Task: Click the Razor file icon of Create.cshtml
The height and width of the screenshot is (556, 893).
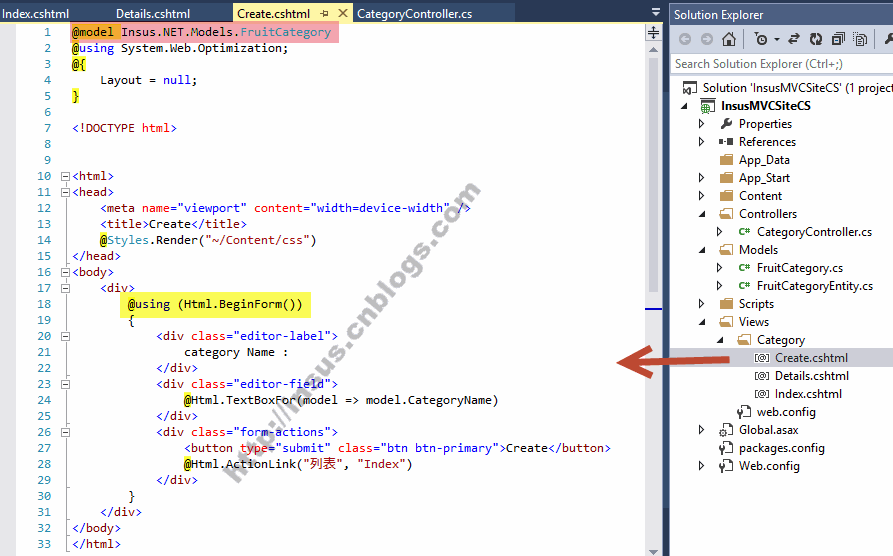Action: 762,358
